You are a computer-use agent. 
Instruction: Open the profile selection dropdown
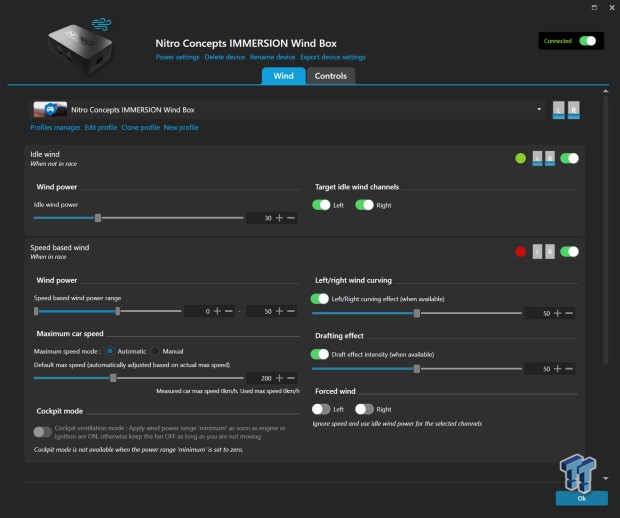[x=539, y=108]
